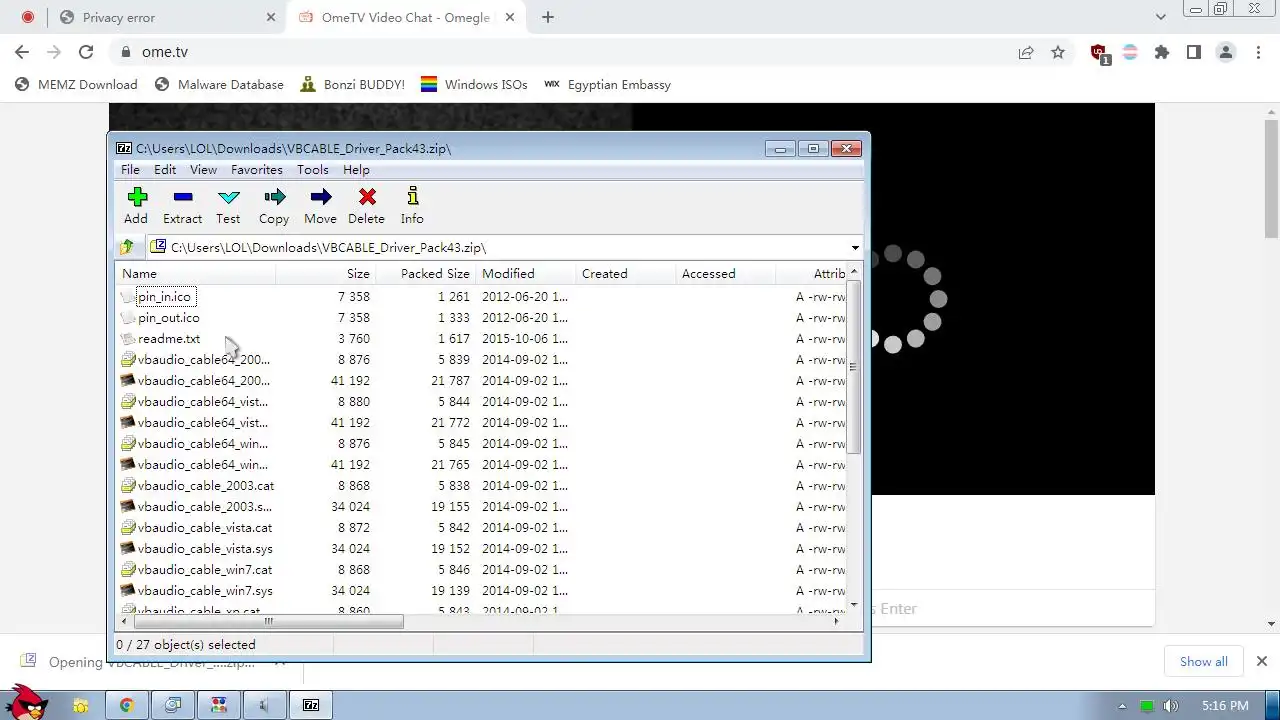Screen dimensions: 1280x720
Task: Click Show all downloads button
Action: pos(1203,661)
